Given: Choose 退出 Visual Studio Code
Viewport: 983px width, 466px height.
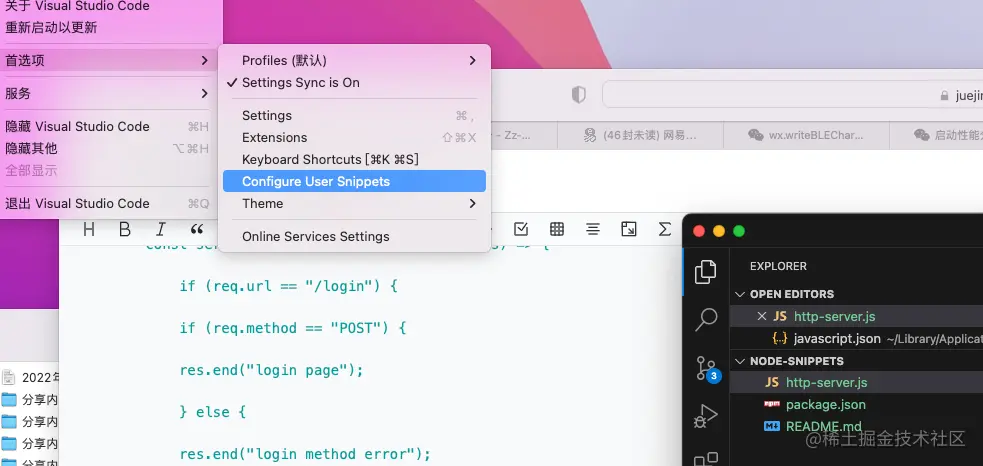Looking at the screenshot, I should pos(108,203).
